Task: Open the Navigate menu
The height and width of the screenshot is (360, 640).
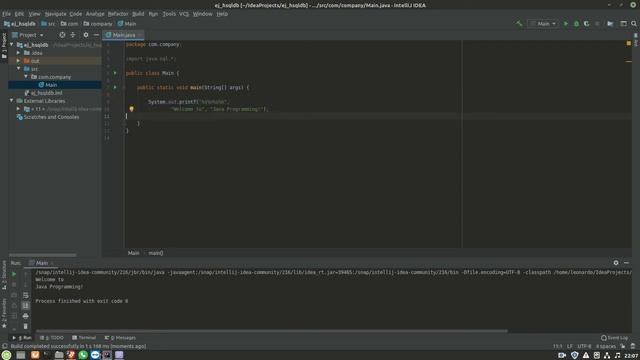Action: [x=56, y=14]
